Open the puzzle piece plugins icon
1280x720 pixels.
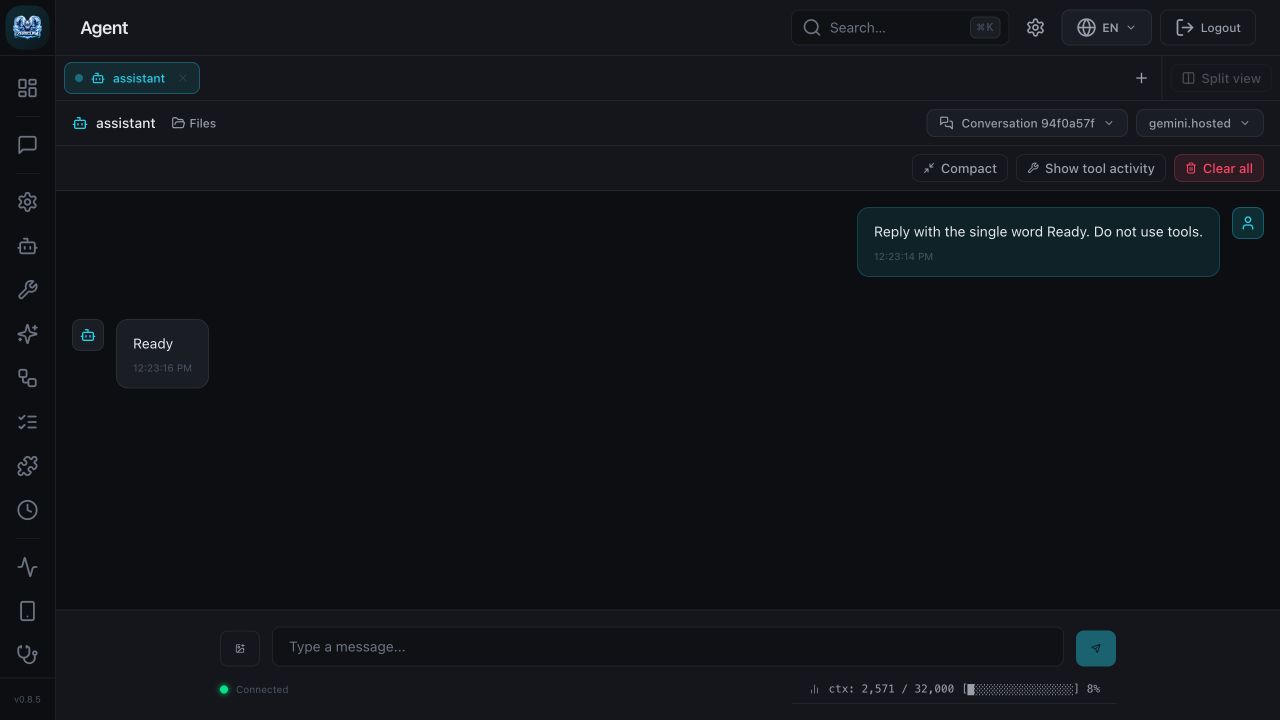pos(27,466)
